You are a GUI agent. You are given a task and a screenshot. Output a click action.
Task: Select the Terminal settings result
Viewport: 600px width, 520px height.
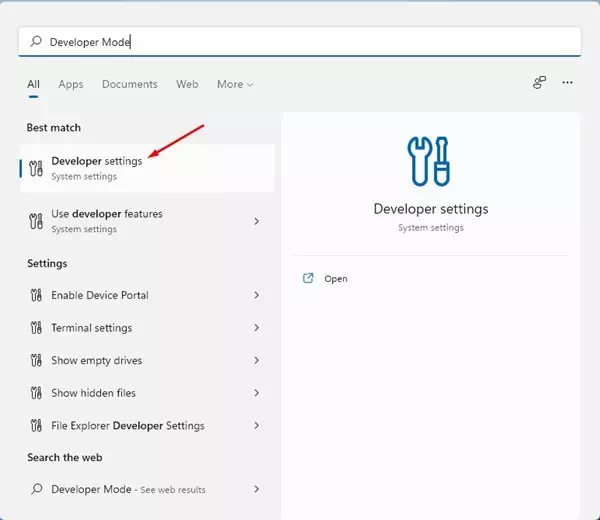pyautogui.click(x=147, y=328)
